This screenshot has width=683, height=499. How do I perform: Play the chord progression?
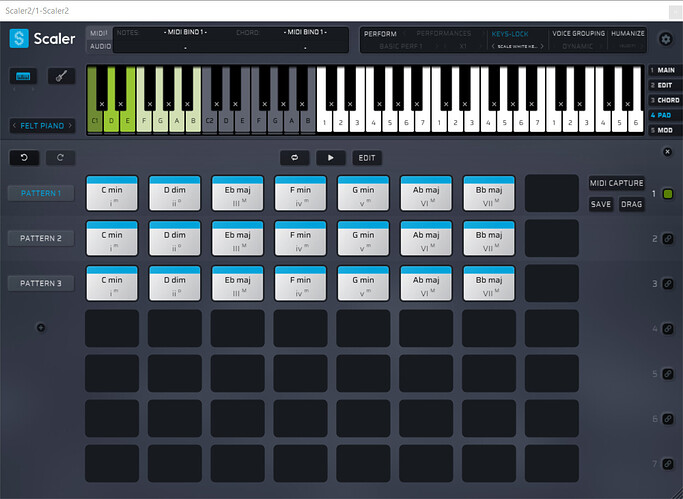331,158
